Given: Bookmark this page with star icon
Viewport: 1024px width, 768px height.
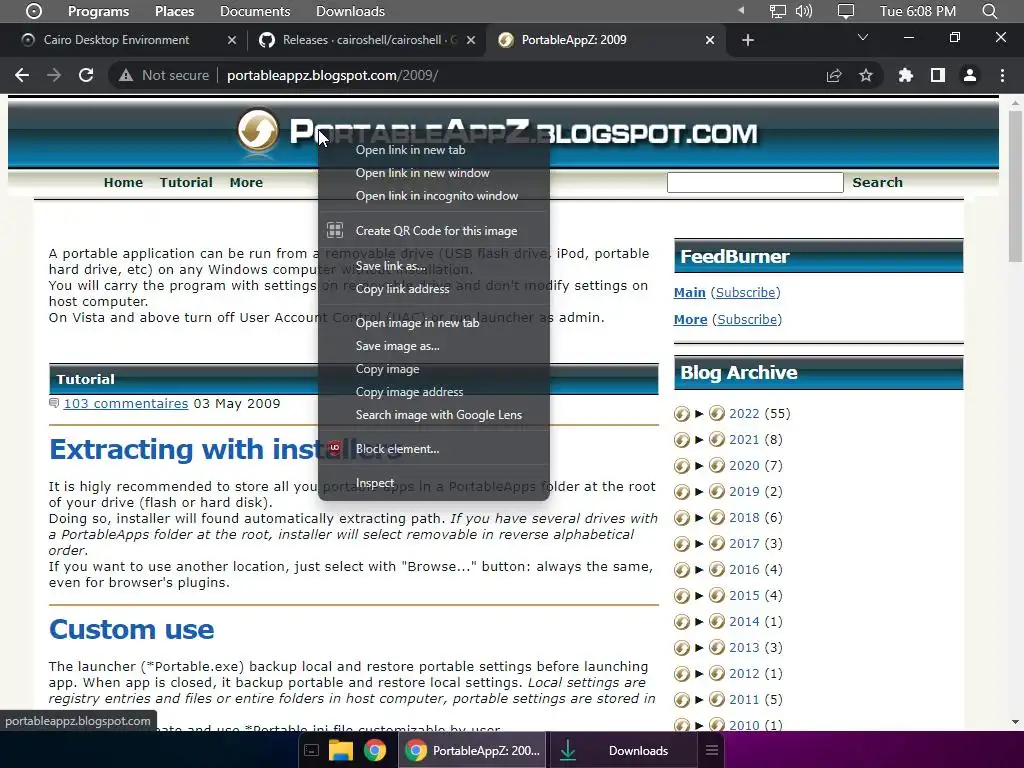Looking at the screenshot, I should pos(866,76).
